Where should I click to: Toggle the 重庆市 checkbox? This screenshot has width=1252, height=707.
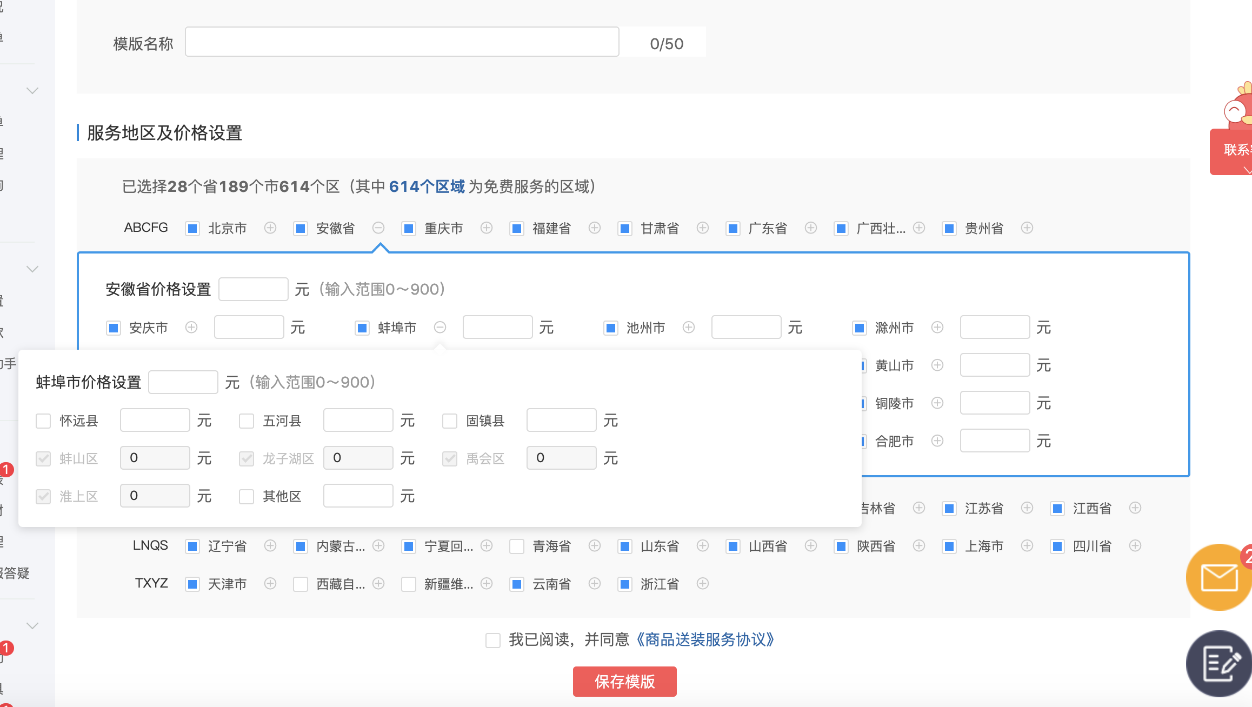408,228
